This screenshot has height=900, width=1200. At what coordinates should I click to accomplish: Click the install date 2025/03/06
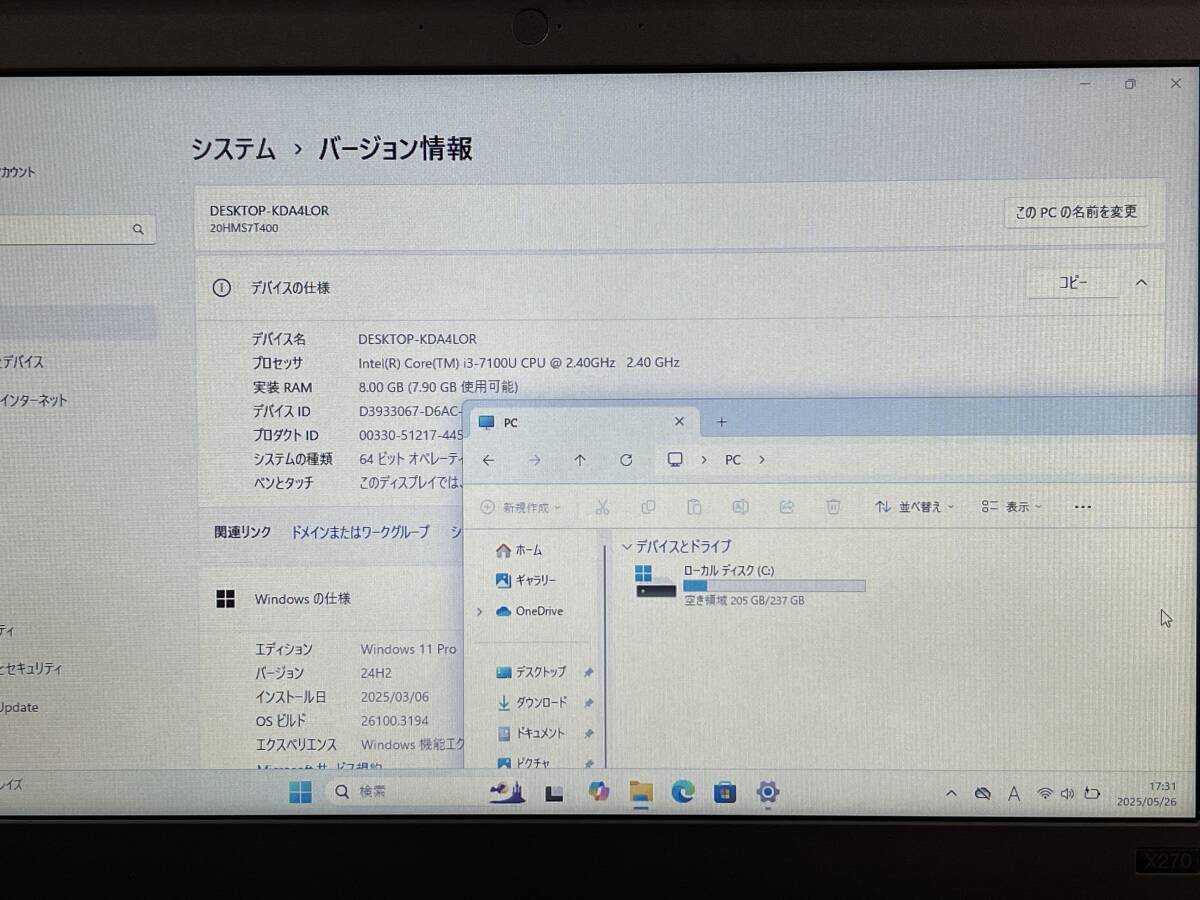click(x=394, y=697)
